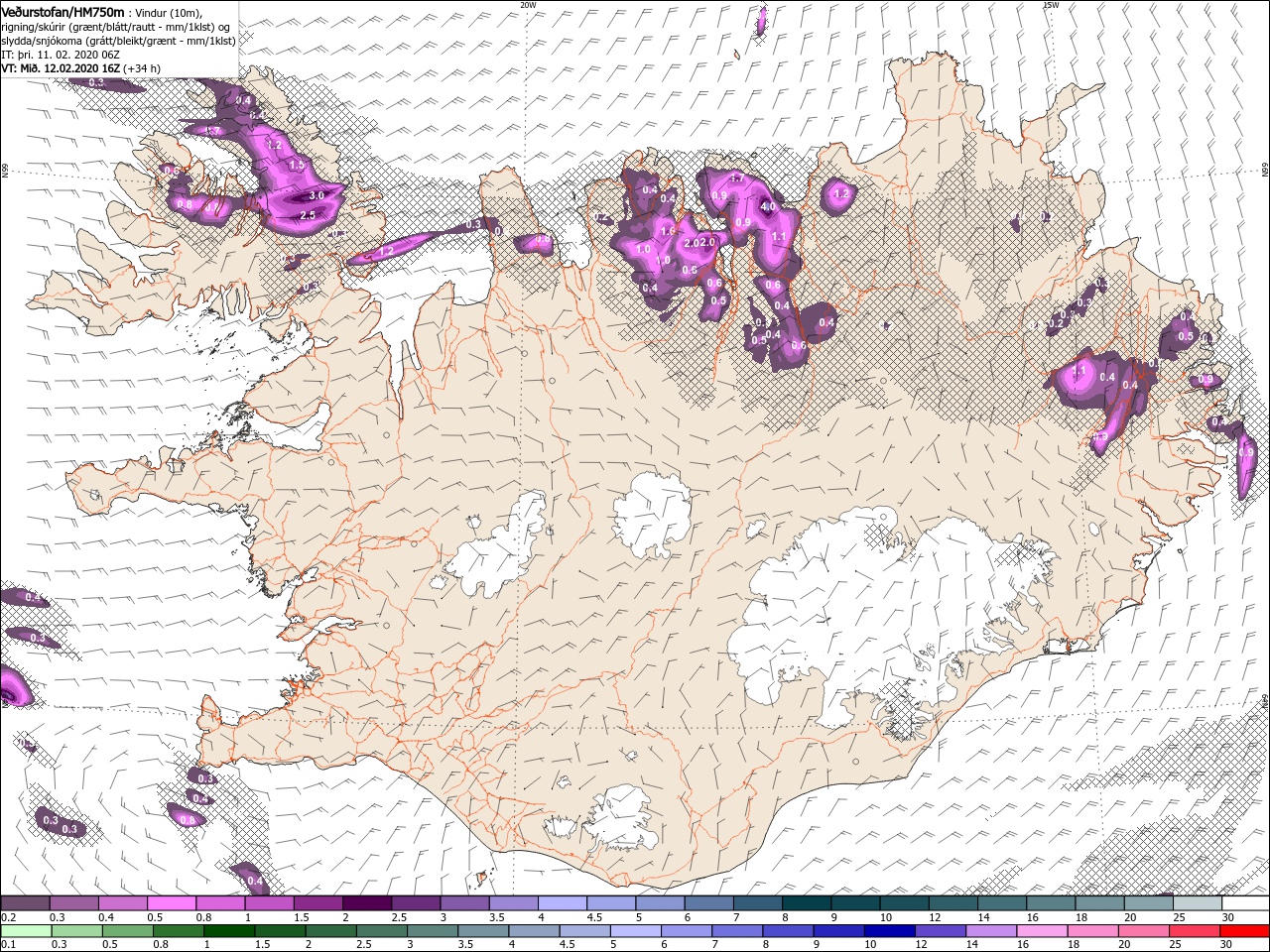Viewport: 1270px width, 952px height.
Task: Click the 'rigning/skúrir' legend description line
Action: tap(114, 27)
